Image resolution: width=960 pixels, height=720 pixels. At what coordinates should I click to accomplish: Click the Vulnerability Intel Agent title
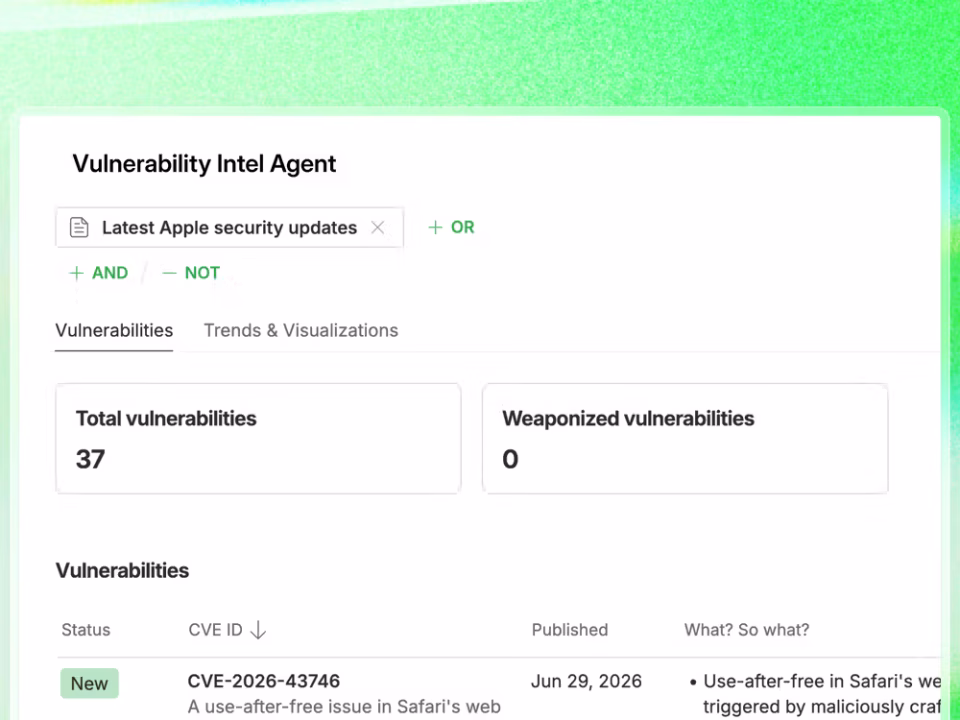(204, 163)
